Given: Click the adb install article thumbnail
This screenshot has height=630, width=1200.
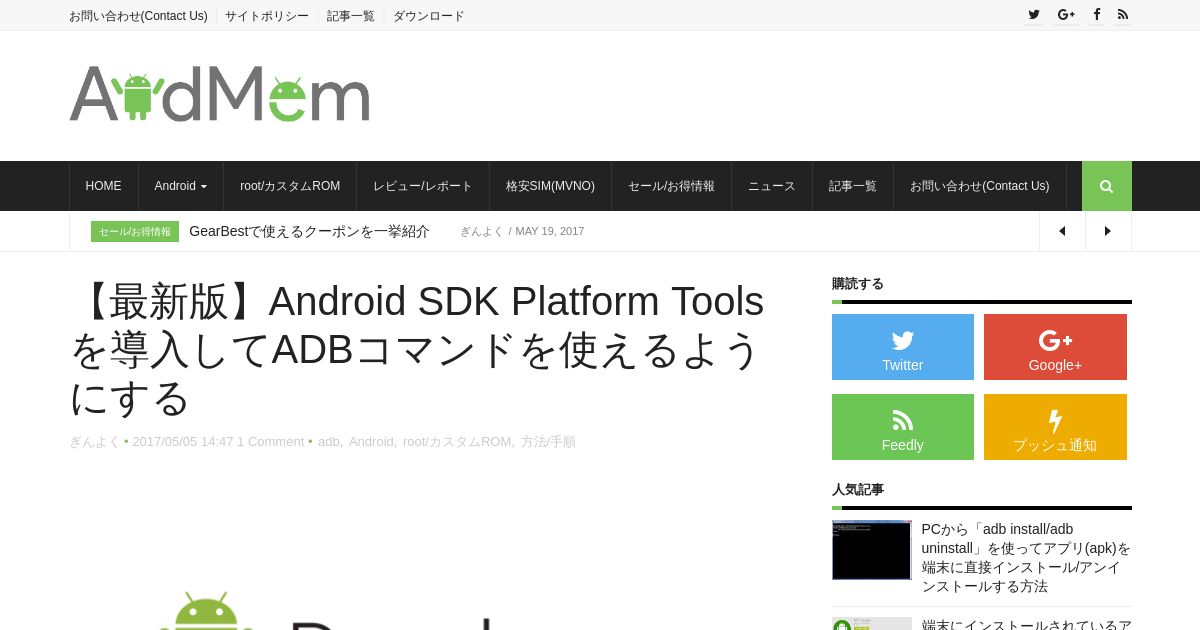Looking at the screenshot, I should click(872, 550).
